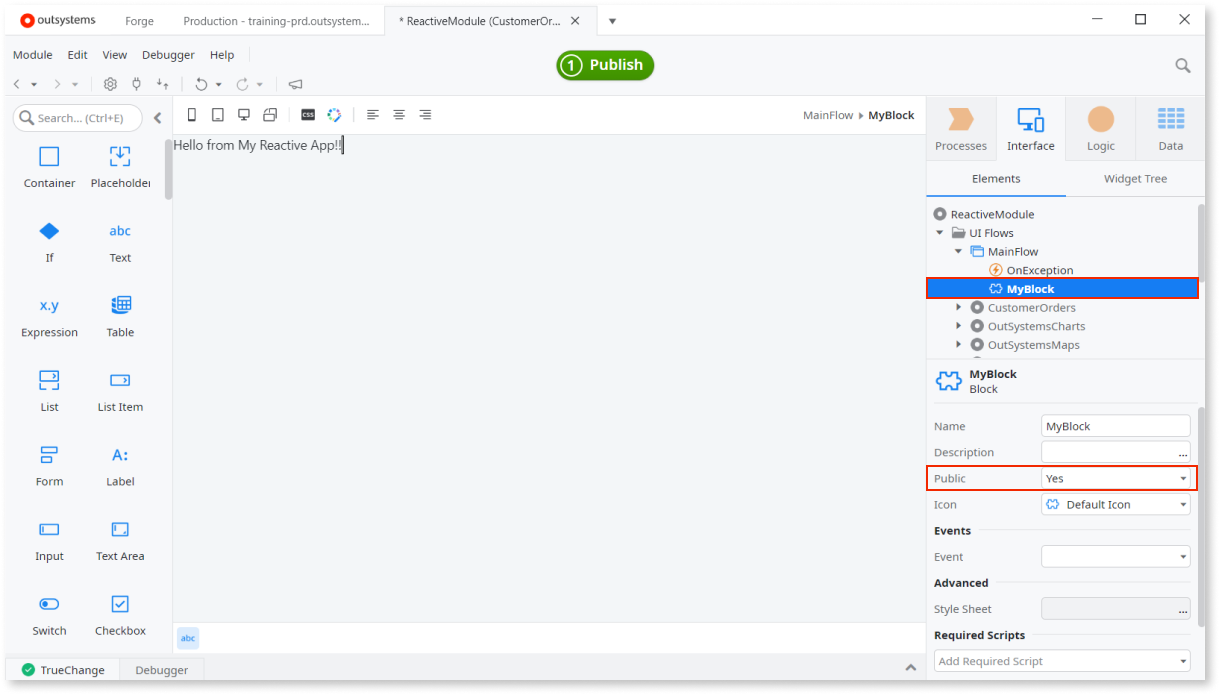Switch to the Widget Tree tab
Viewport: 1220px width, 695px height.
[1135, 178]
